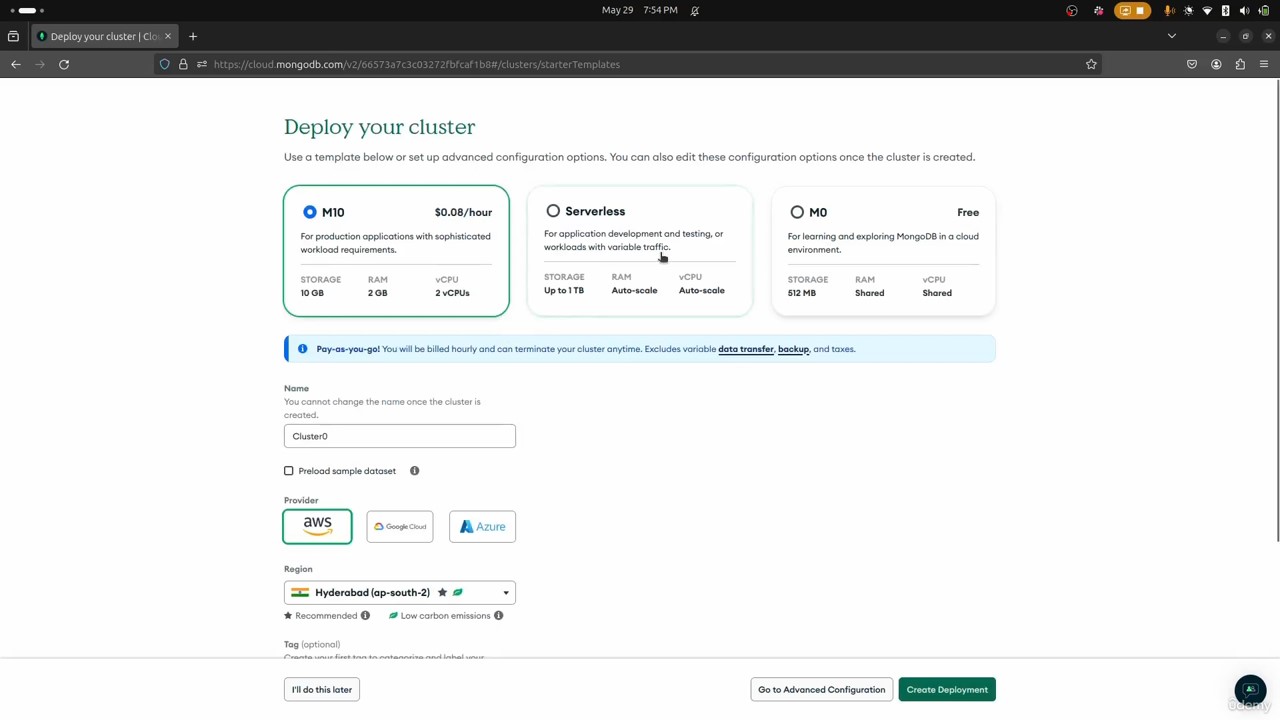Open the site permissions icon in address bar

(x=202, y=64)
